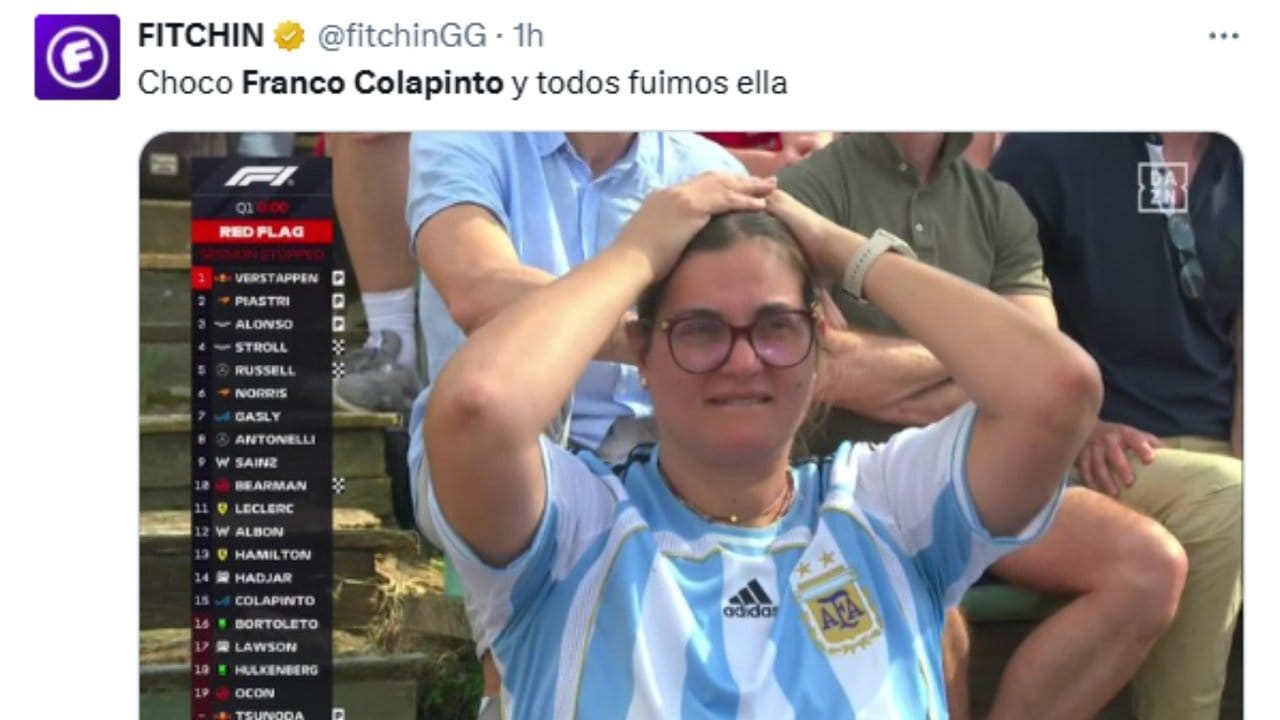Click the 1h timestamp
This screenshot has width=1280, height=720.
tap(527, 36)
